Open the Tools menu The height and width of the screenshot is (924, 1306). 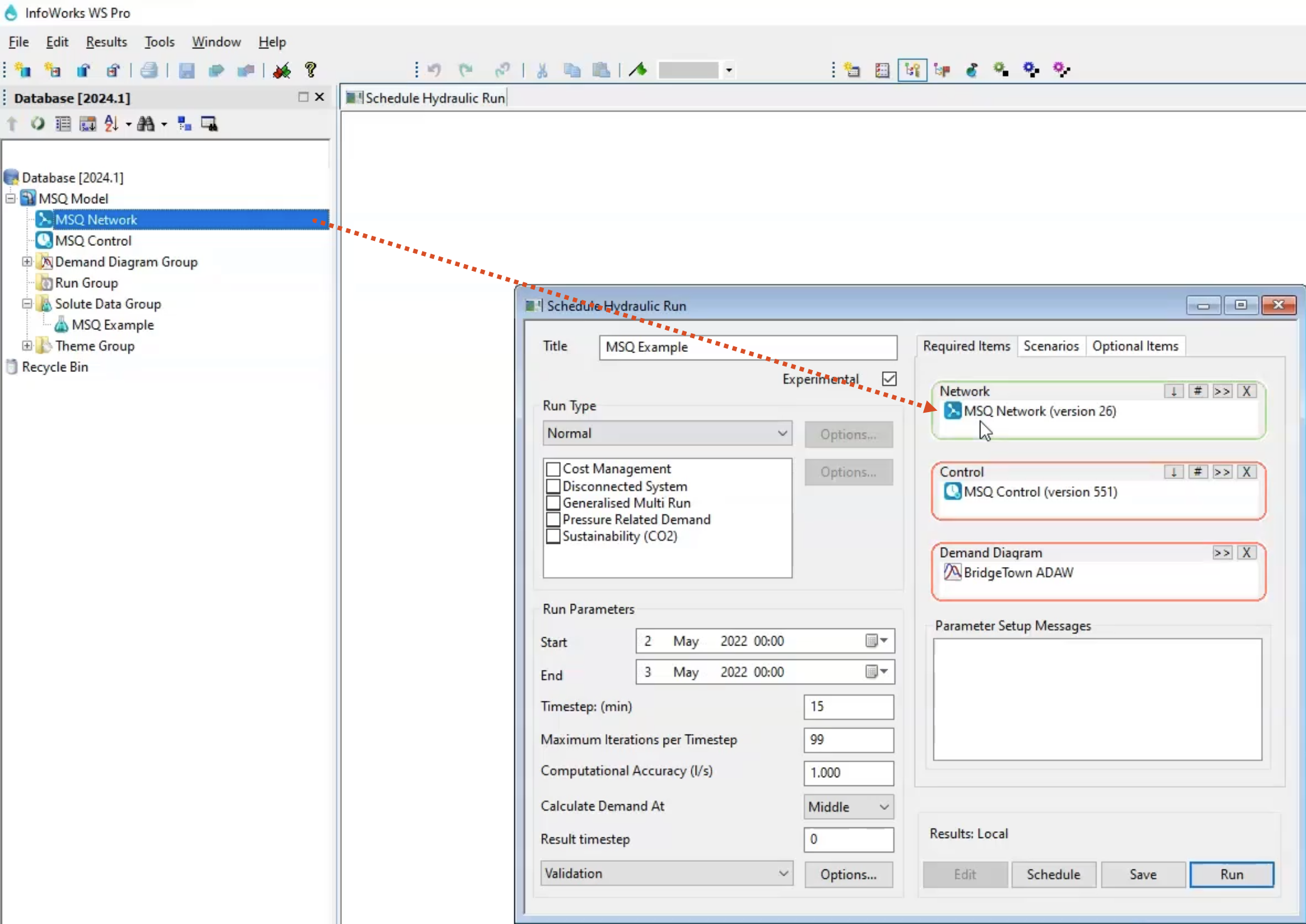159,41
